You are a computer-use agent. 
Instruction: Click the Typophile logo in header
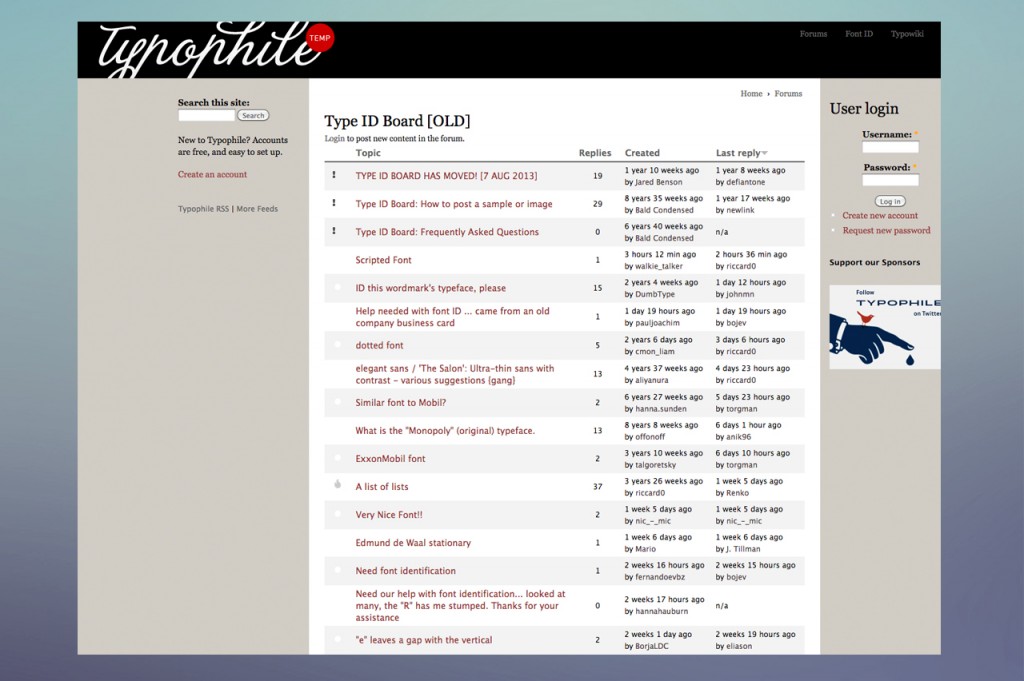(208, 49)
